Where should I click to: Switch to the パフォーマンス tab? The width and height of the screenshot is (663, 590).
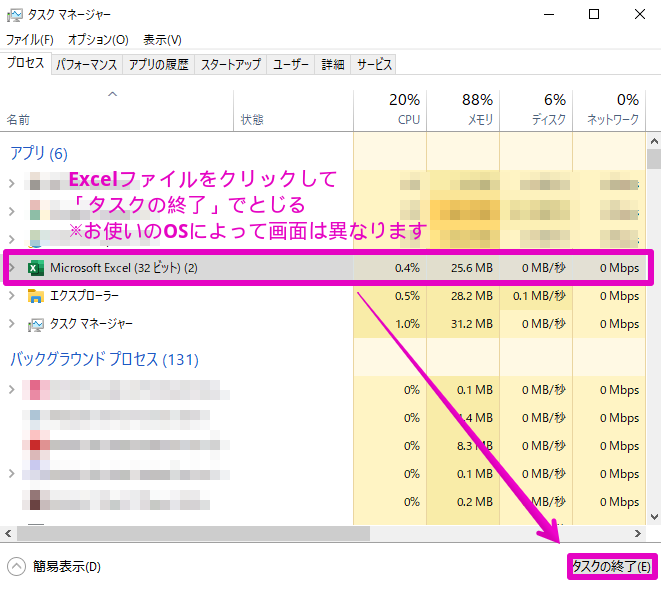pos(87,65)
